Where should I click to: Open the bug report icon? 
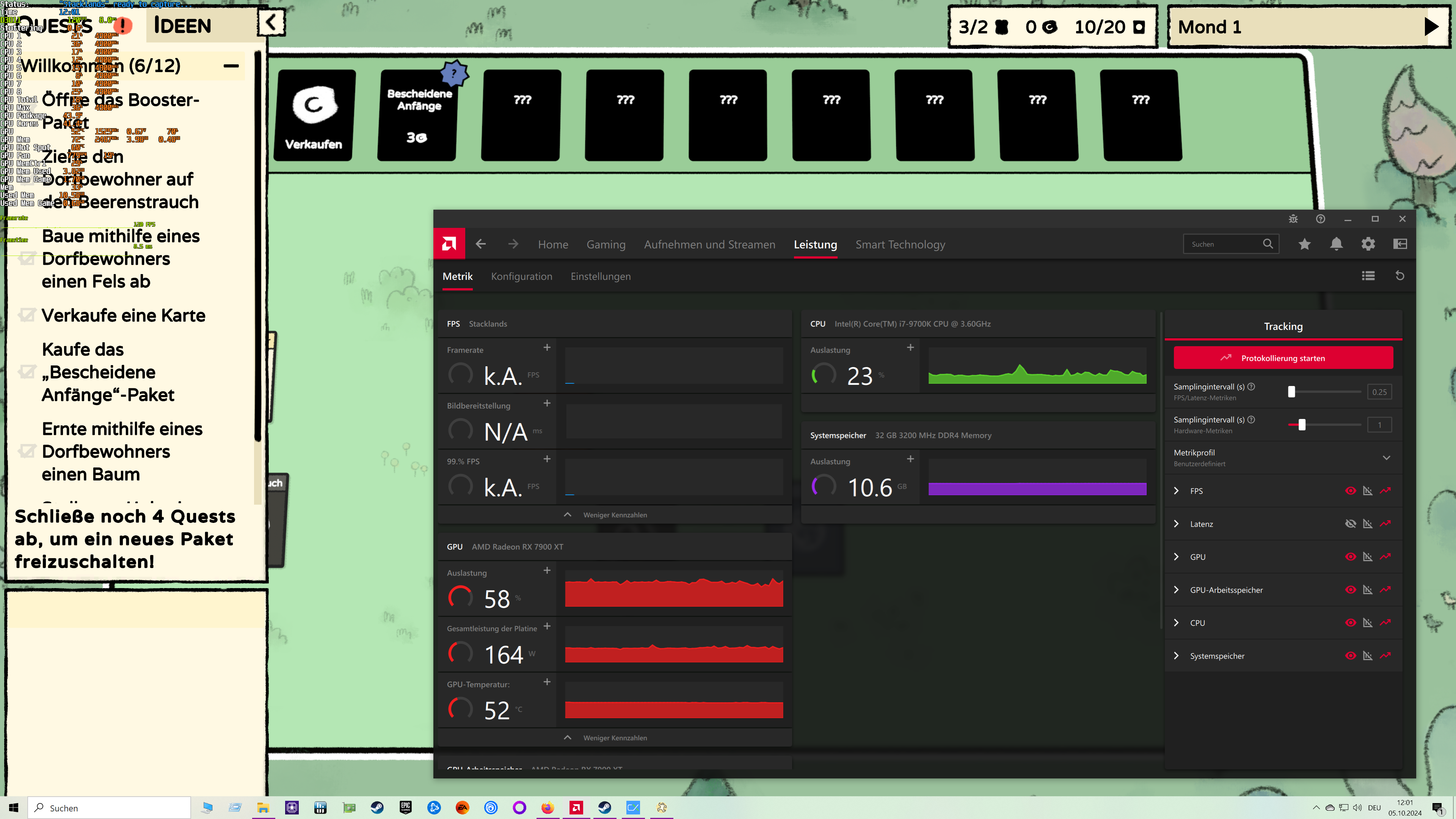1293,219
